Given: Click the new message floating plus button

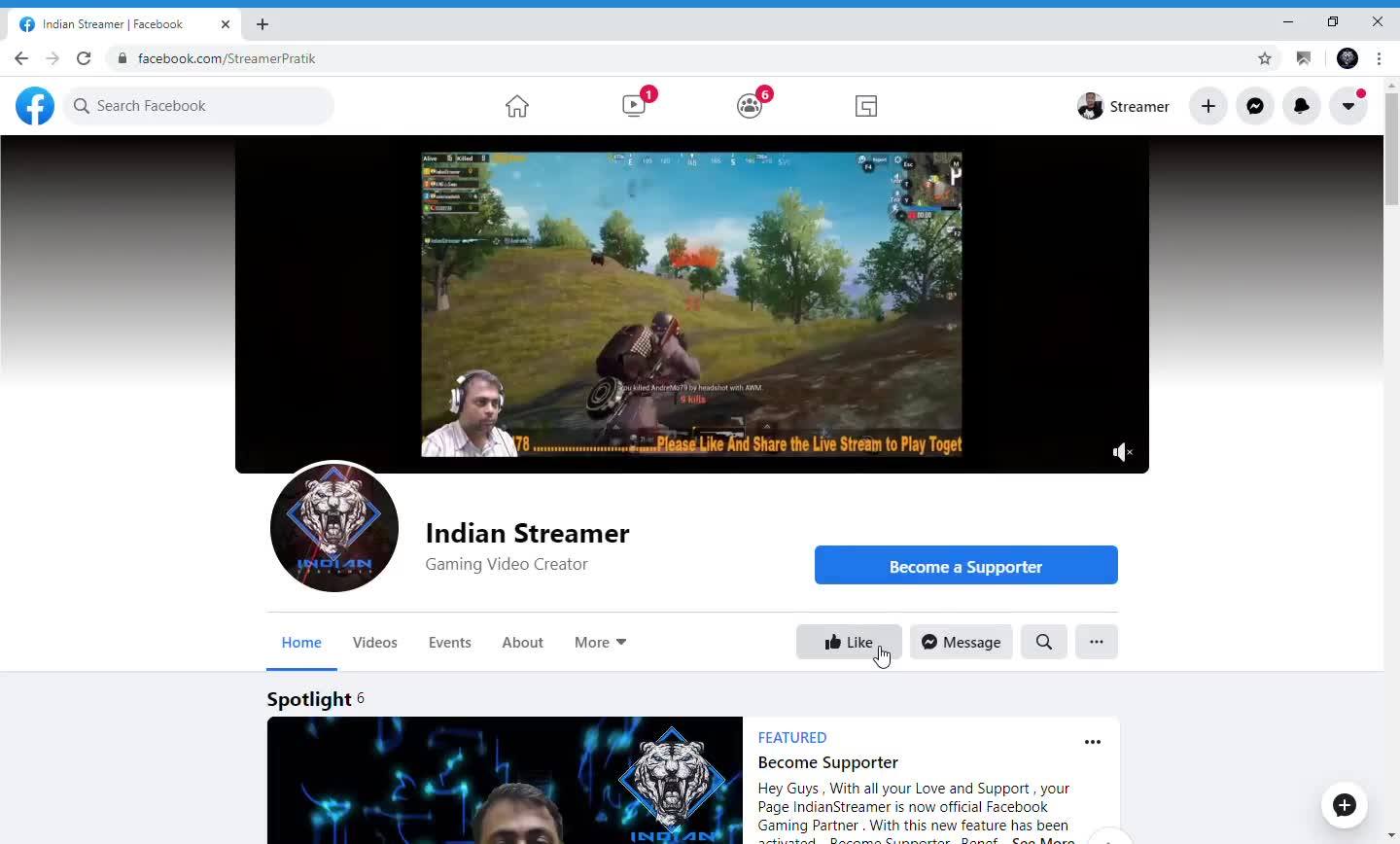Looking at the screenshot, I should pyautogui.click(x=1345, y=805).
